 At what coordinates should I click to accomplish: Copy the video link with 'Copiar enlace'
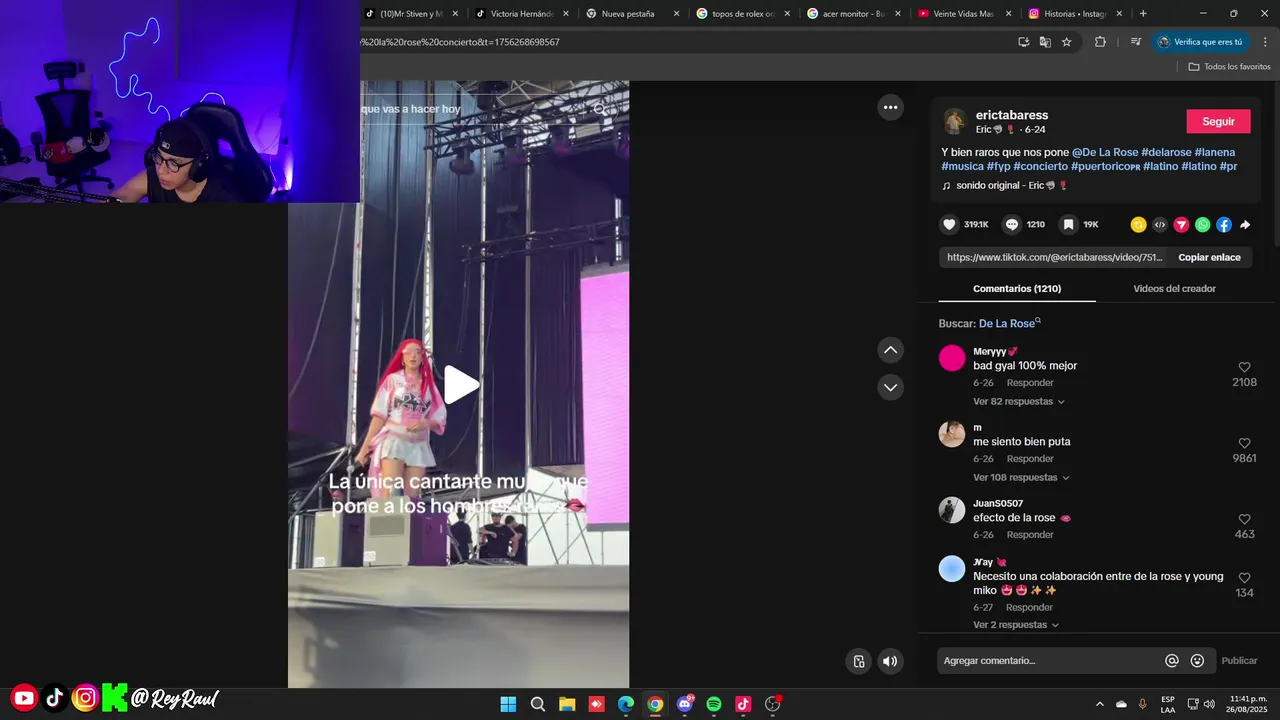coord(1209,257)
